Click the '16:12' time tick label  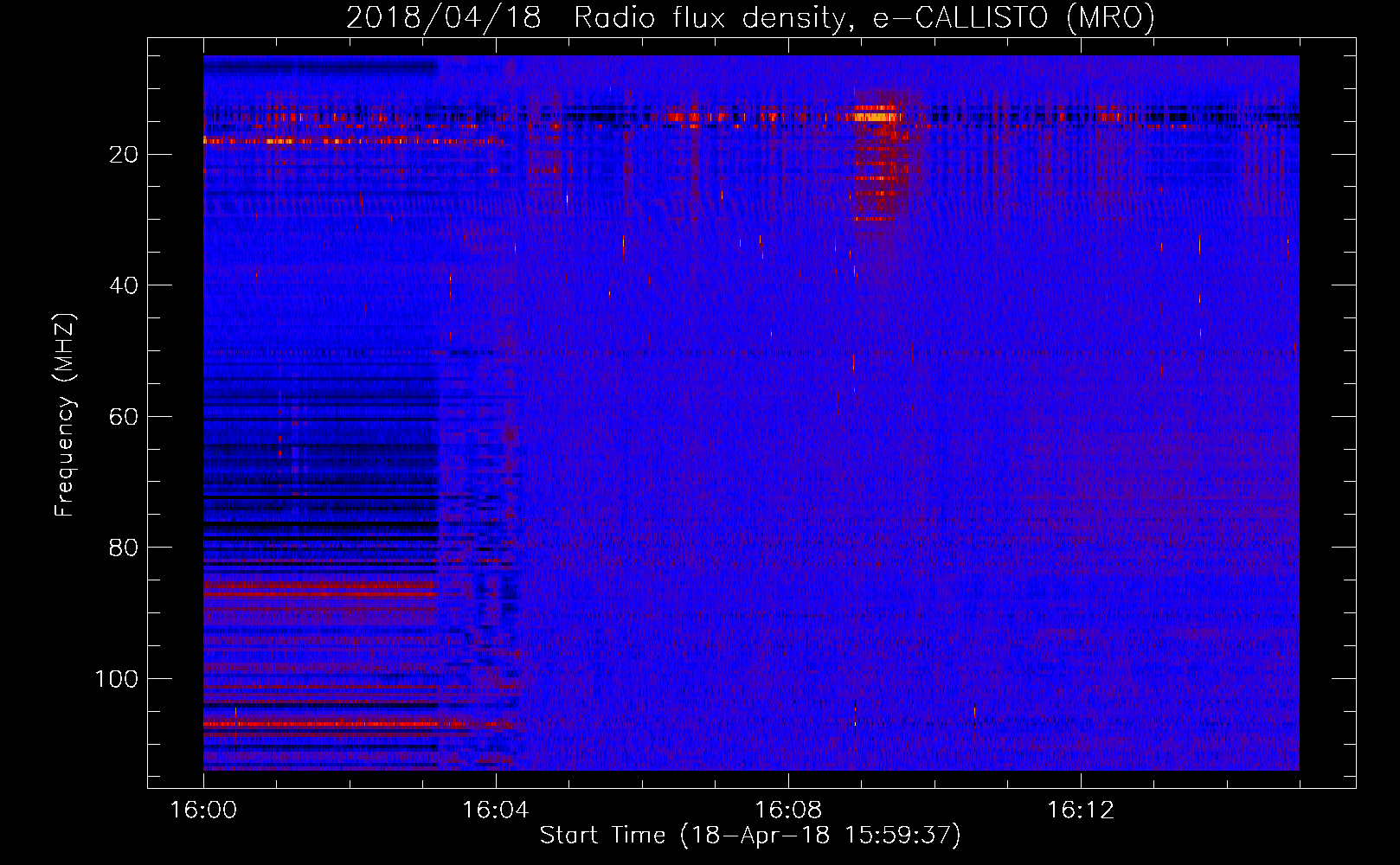point(1080,811)
